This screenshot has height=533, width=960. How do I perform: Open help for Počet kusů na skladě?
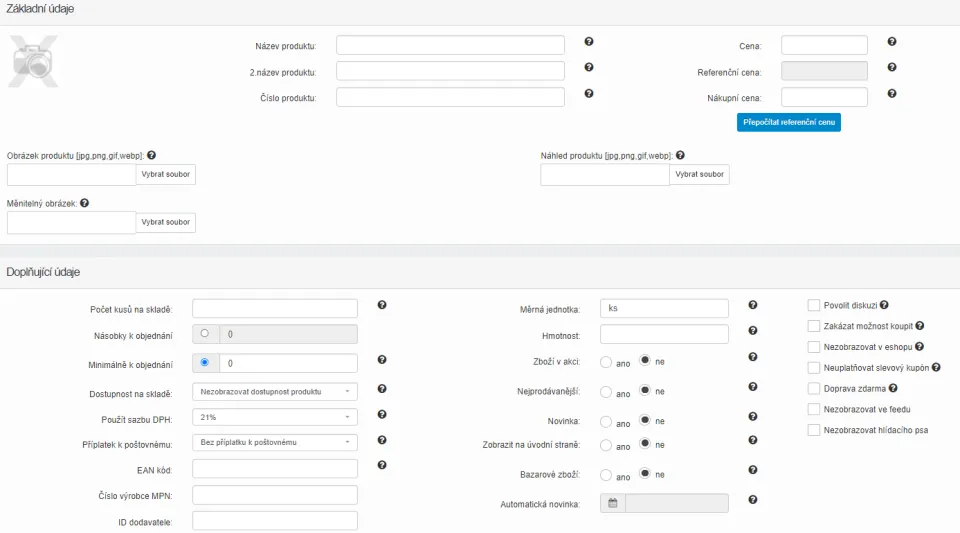point(381,305)
